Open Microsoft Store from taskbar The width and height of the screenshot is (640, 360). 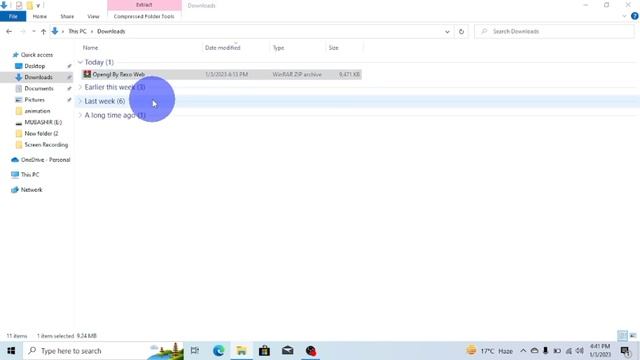pos(264,351)
